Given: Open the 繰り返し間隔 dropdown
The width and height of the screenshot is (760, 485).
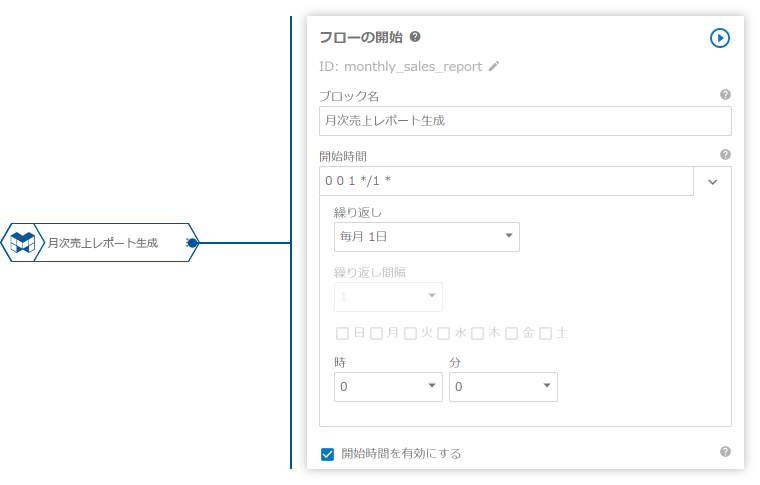Looking at the screenshot, I should click(x=388, y=297).
